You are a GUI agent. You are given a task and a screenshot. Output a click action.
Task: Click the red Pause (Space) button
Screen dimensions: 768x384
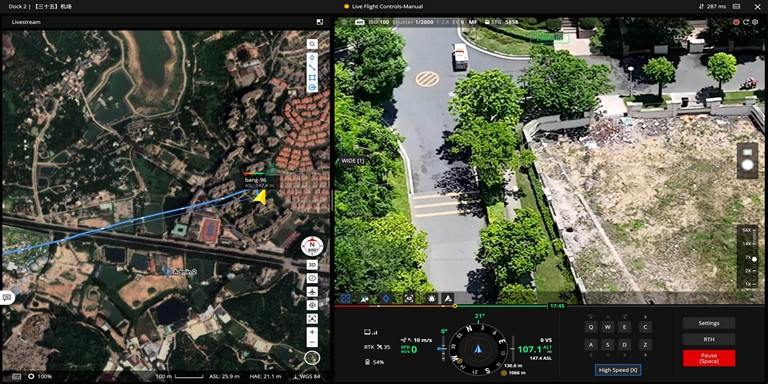709,358
